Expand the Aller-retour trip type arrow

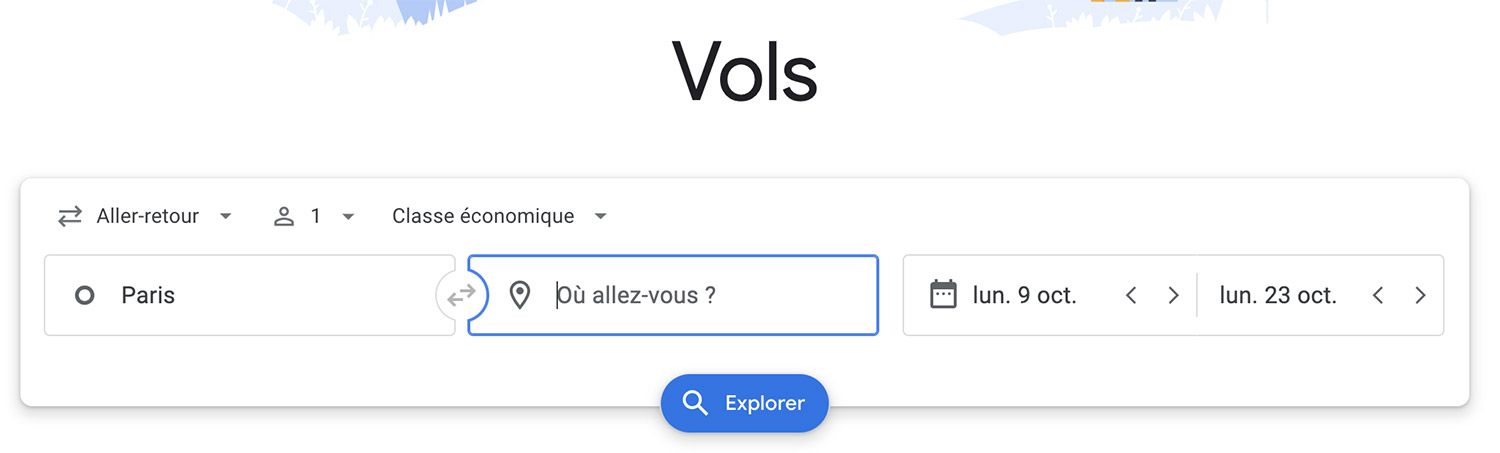(226, 216)
